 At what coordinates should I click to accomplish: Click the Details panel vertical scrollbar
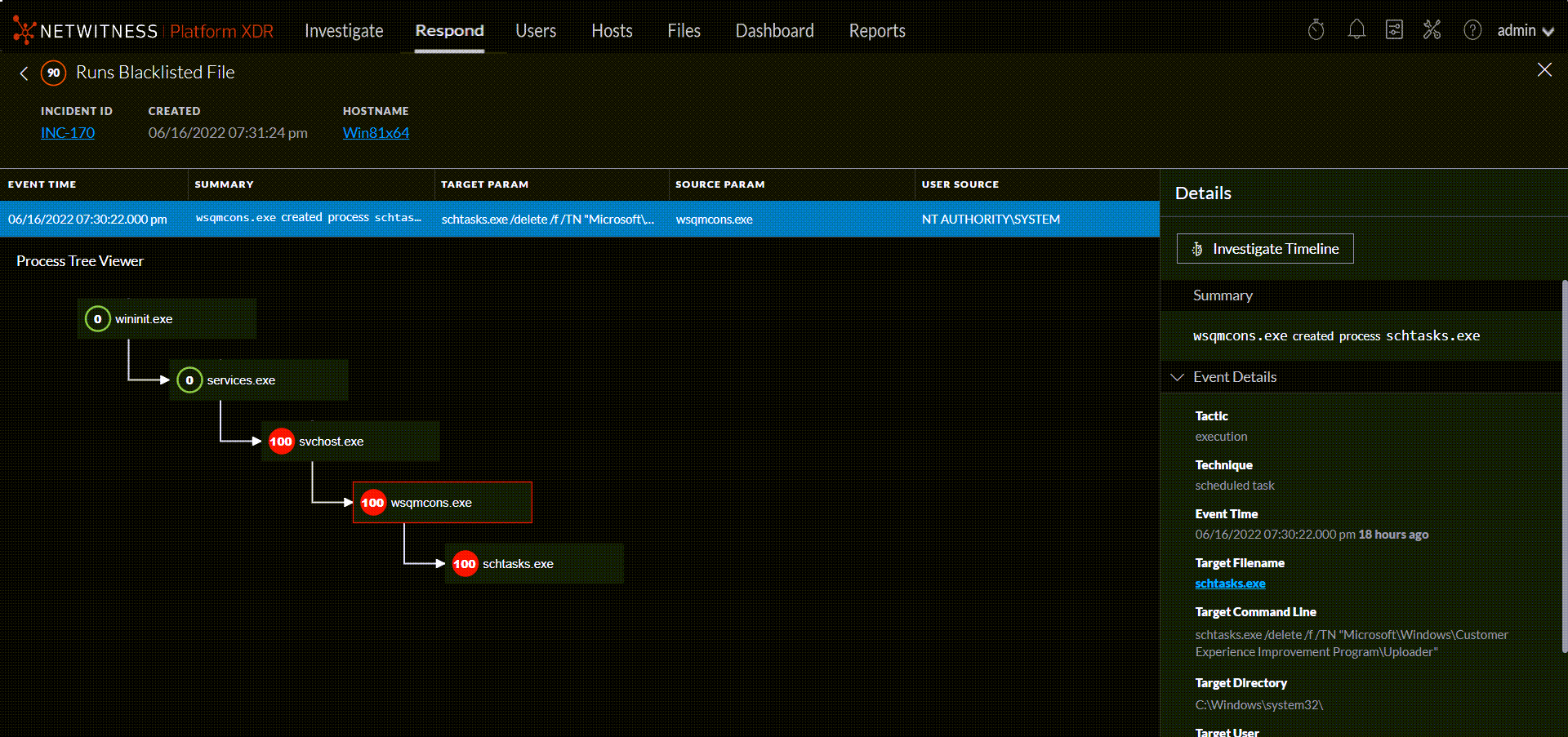[1564, 465]
